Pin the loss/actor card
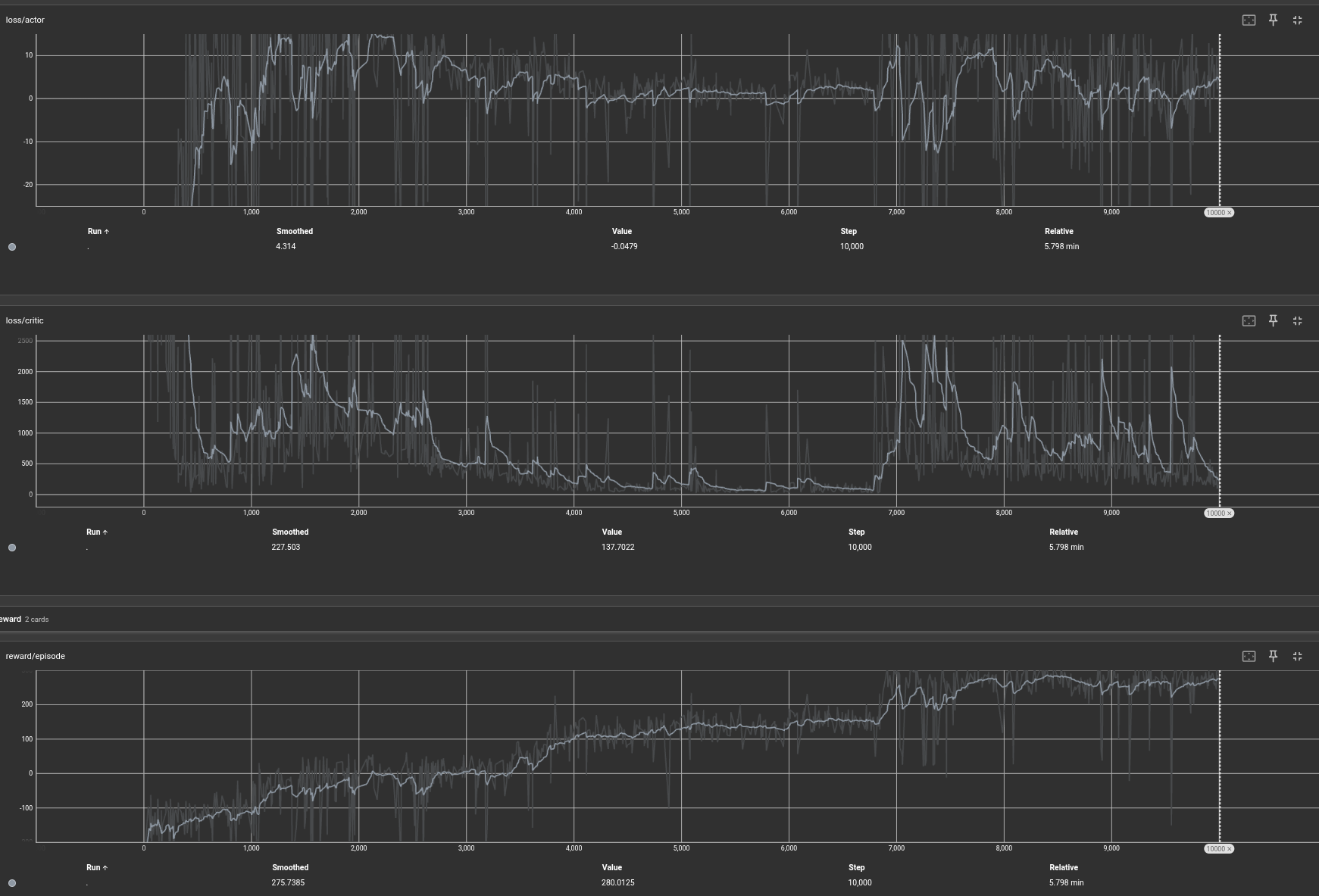This screenshot has width=1319, height=896. click(x=1273, y=20)
